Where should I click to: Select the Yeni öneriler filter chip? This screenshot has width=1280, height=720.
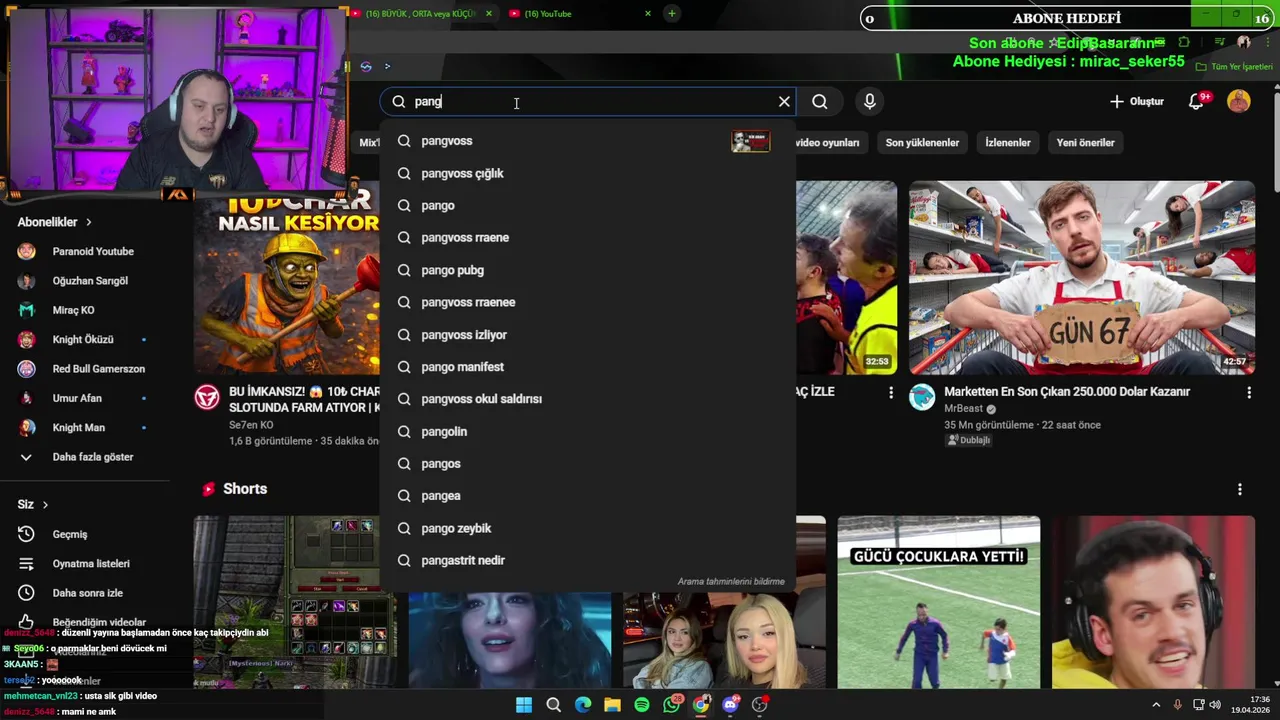[x=1085, y=142]
